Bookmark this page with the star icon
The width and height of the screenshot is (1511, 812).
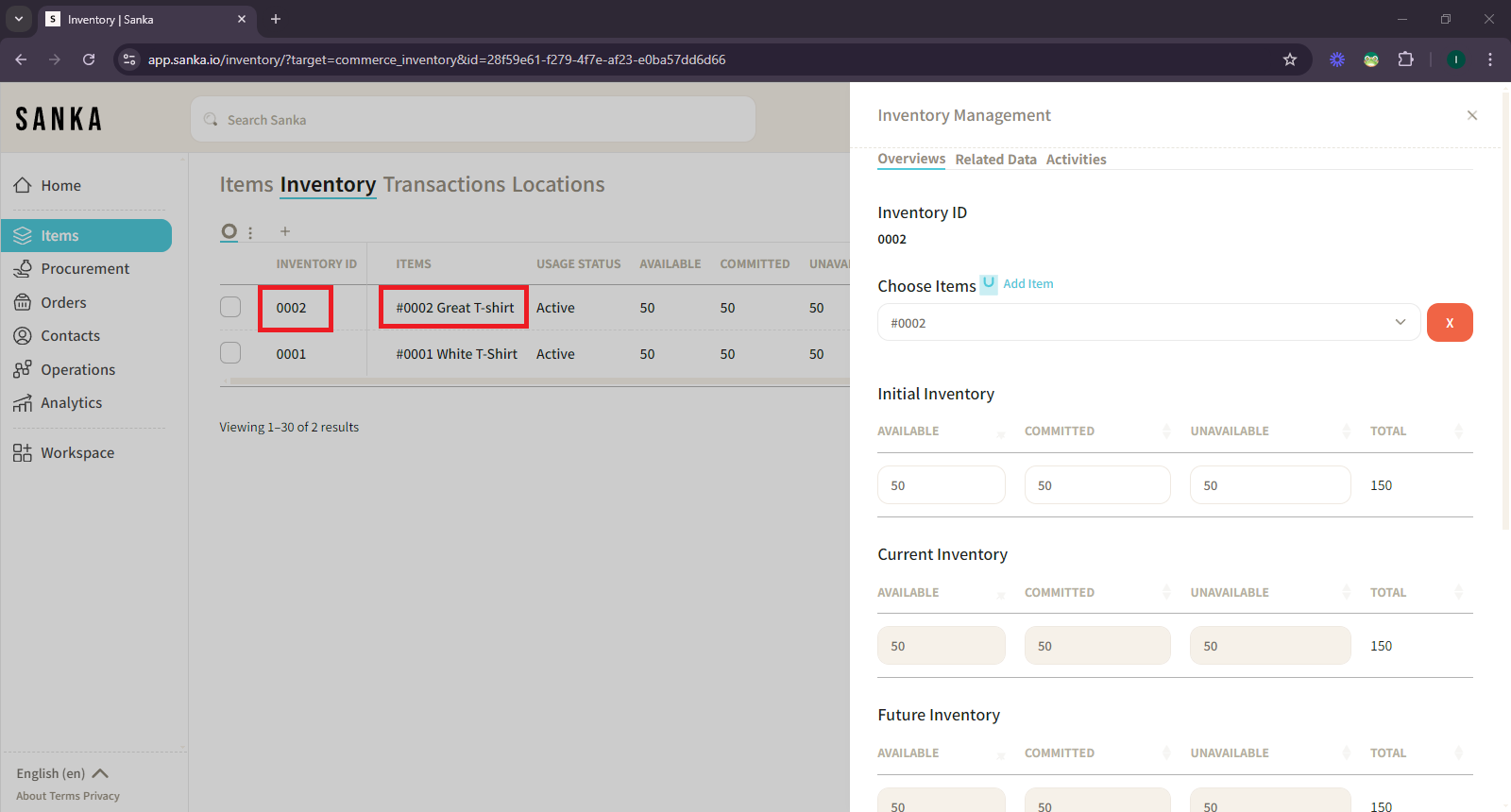point(1290,59)
